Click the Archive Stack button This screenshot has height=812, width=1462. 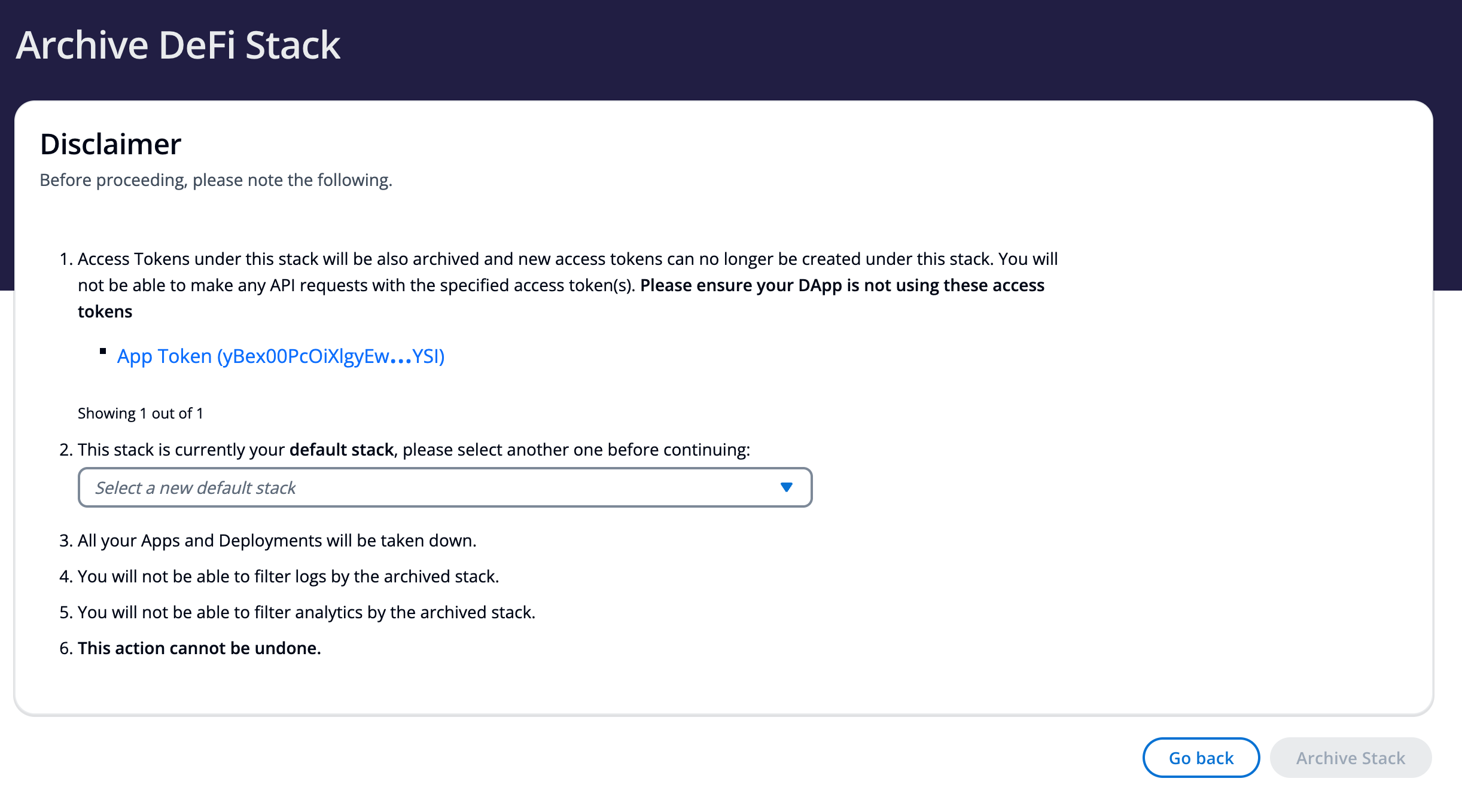click(x=1351, y=758)
